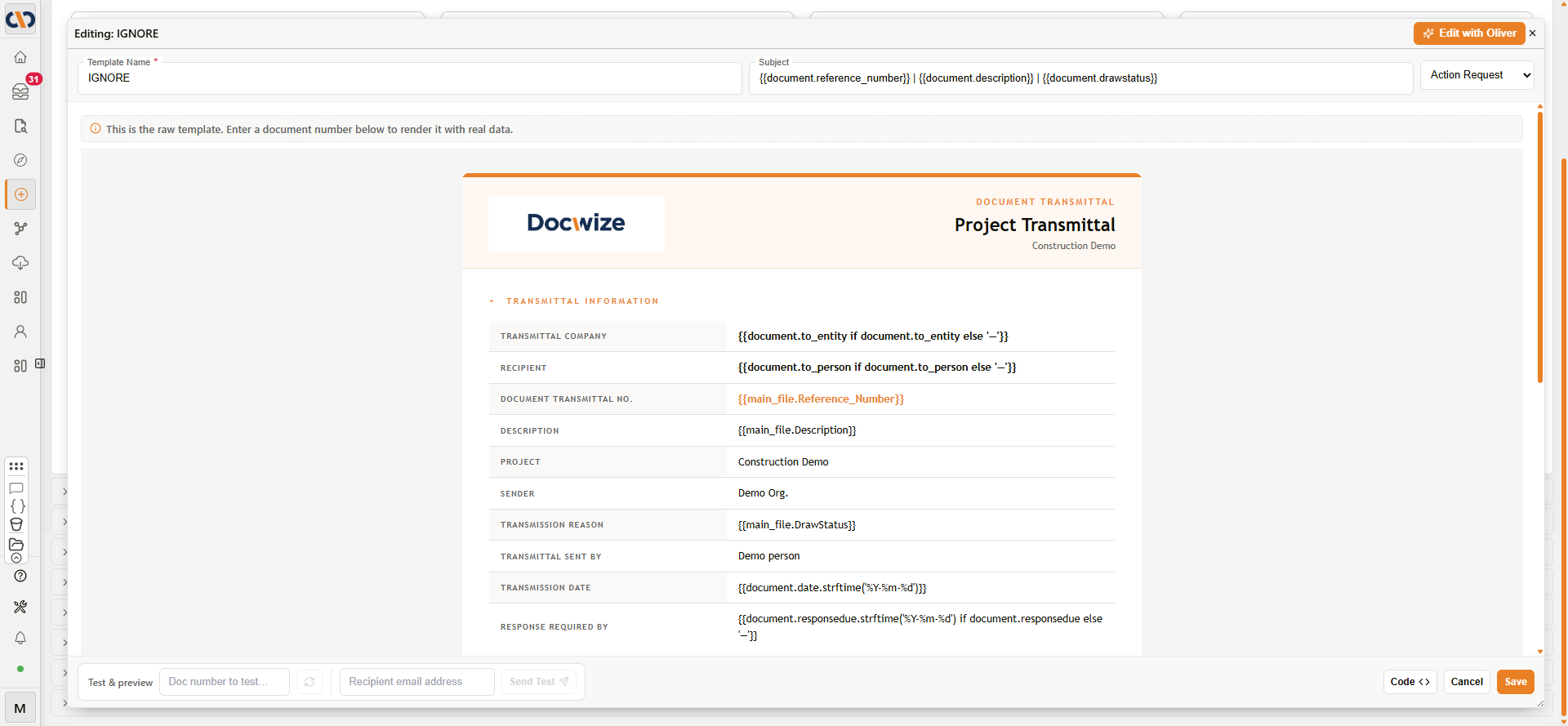Click scrollbar up arrow in preview
The height and width of the screenshot is (726, 1568).
tap(1540, 106)
